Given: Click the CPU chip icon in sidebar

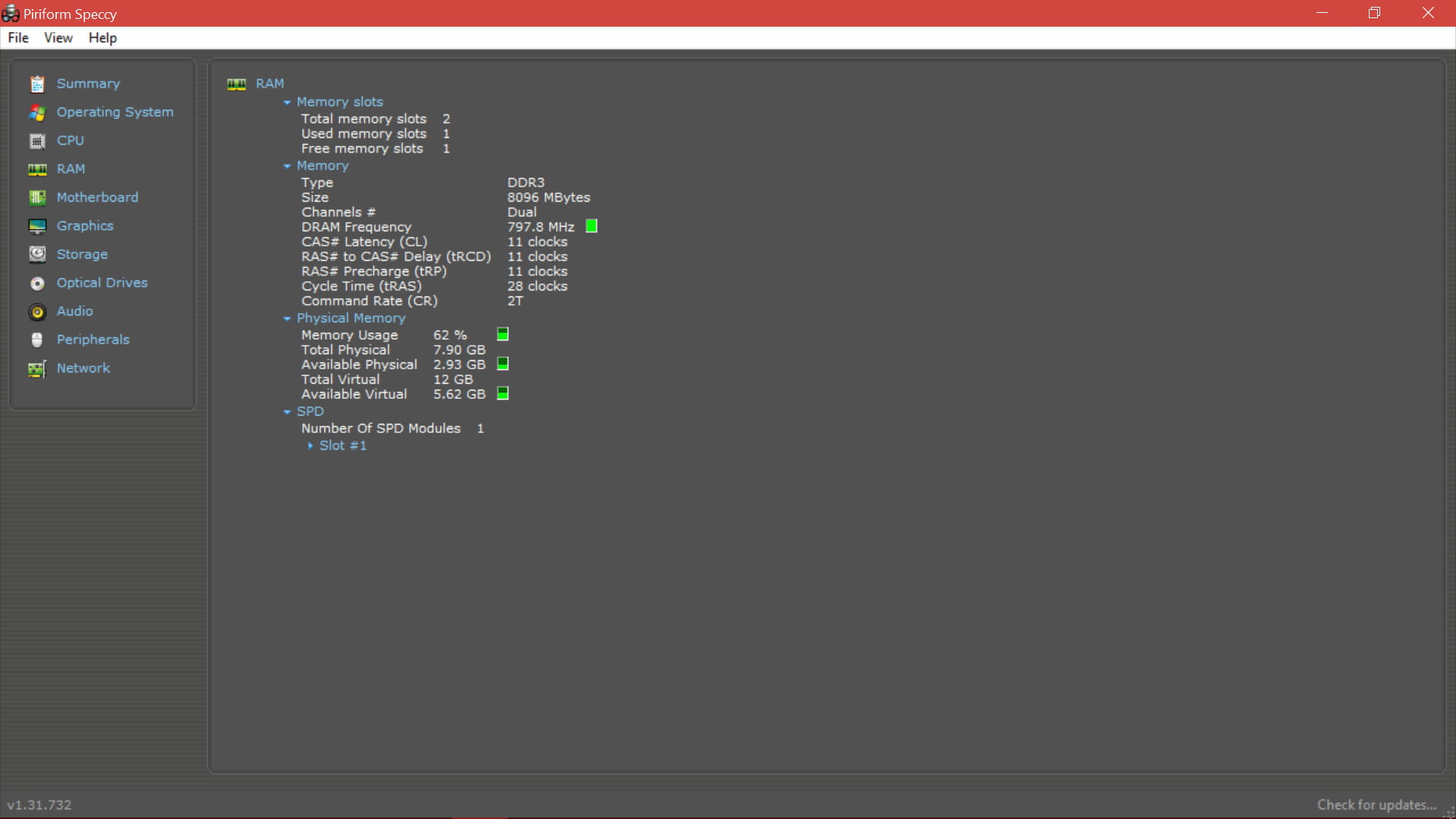Looking at the screenshot, I should click(37, 141).
